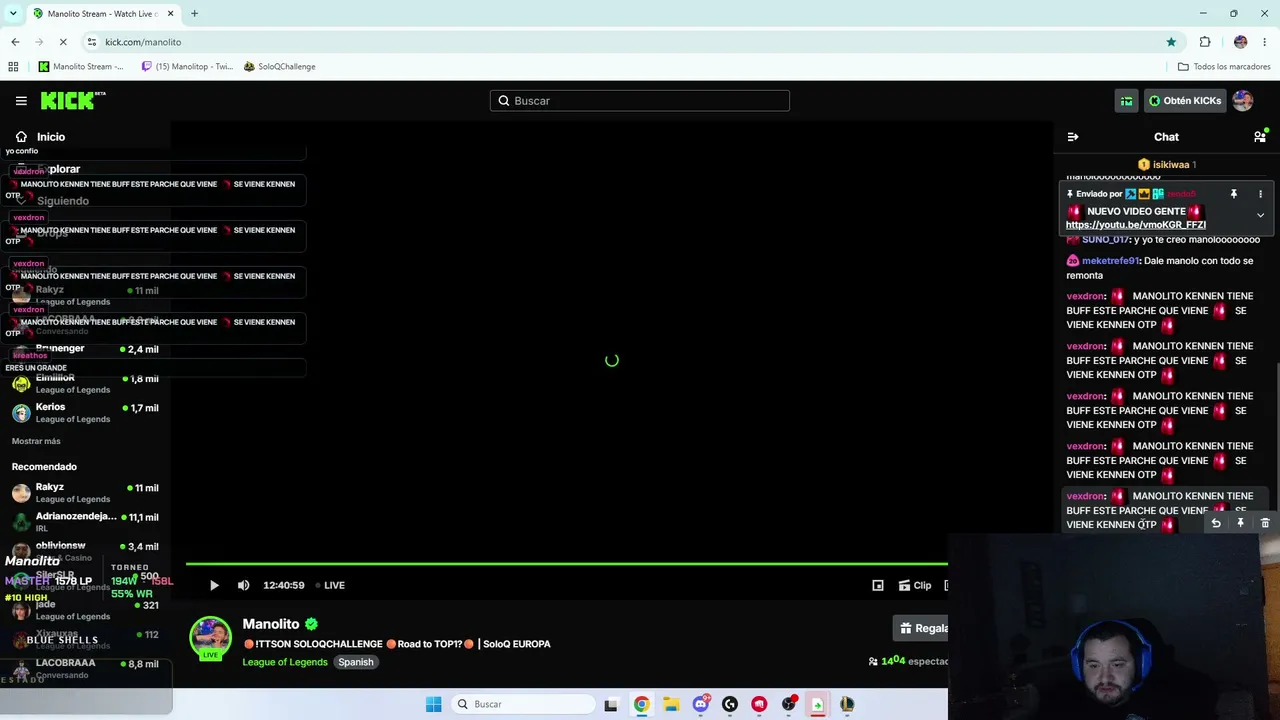The height and width of the screenshot is (720, 1280).
Task: Pin the last vexdron chat message
Action: point(1241,523)
